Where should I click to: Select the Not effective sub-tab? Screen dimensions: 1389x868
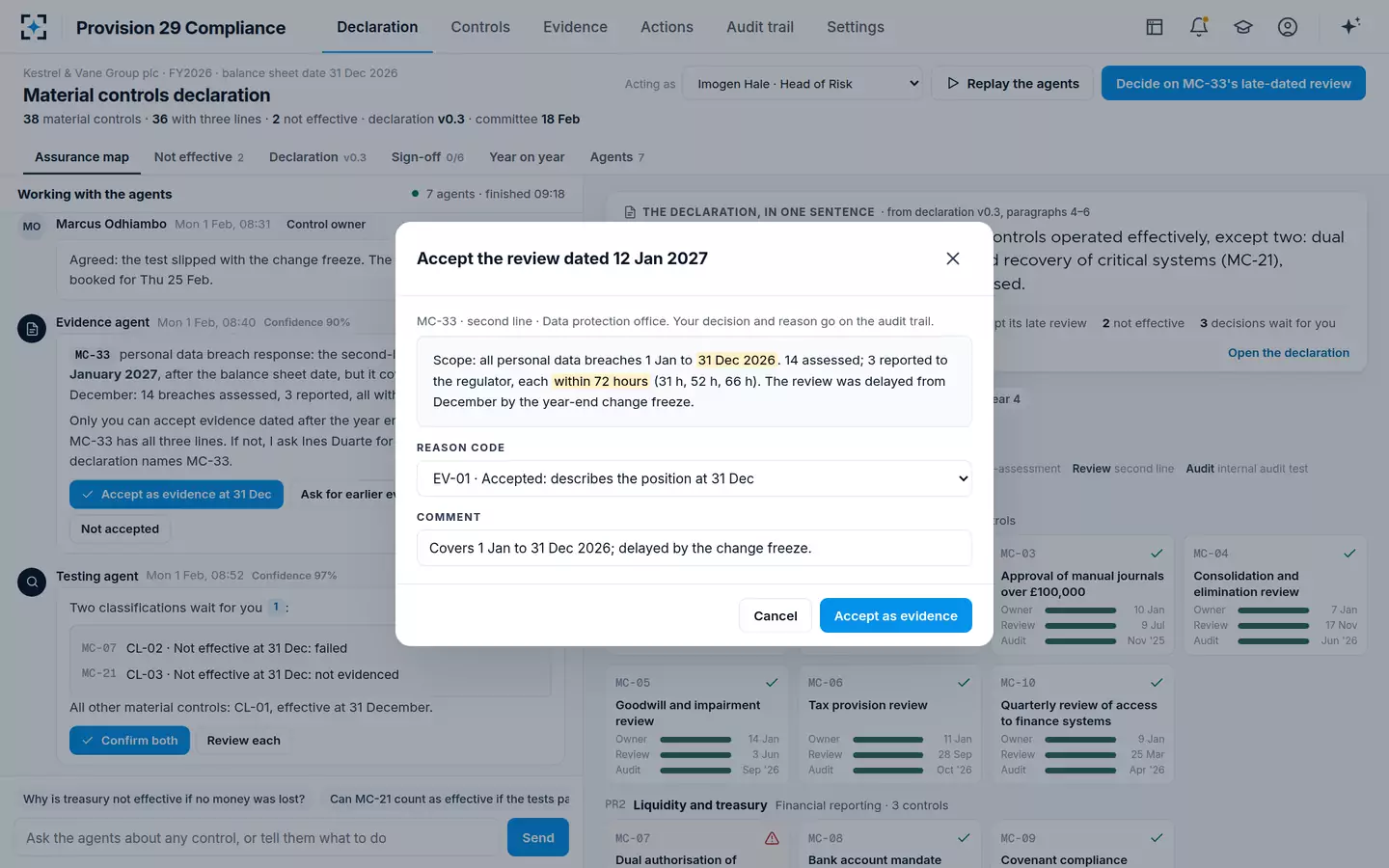(199, 157)
